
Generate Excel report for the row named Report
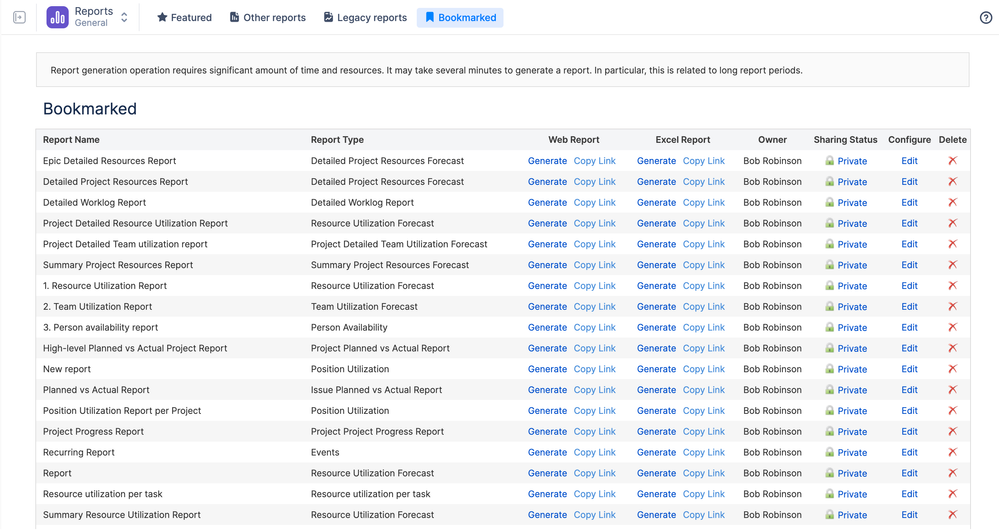656,473
